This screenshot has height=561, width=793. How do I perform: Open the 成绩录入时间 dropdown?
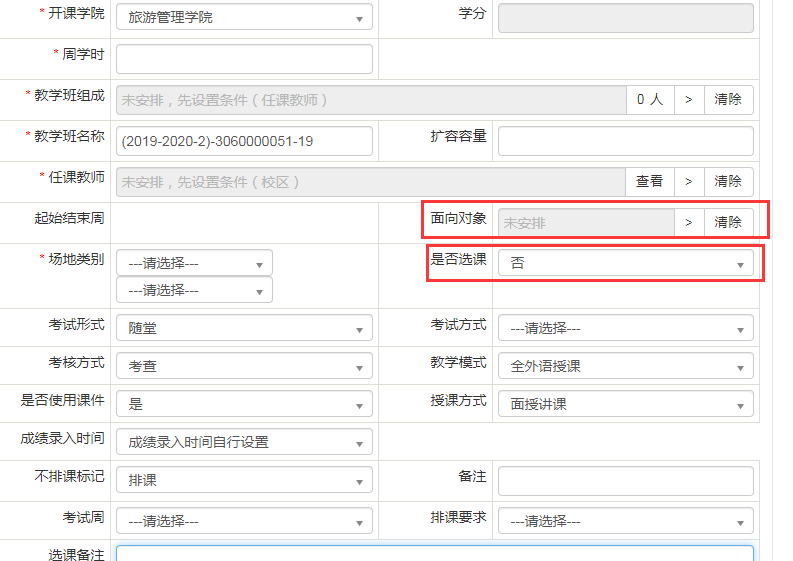click(244, 442)
